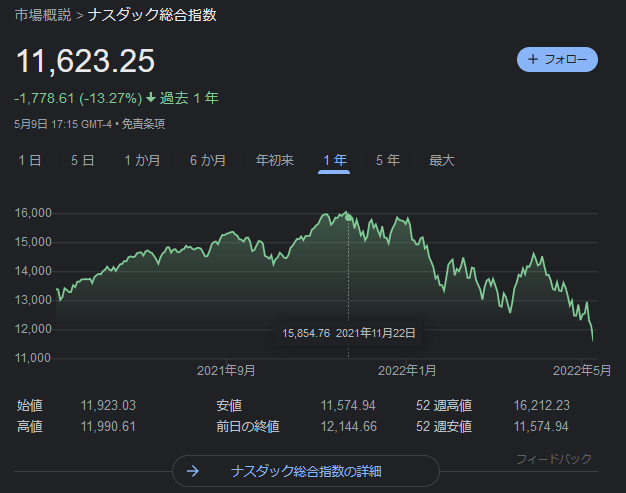Image resolution: width=626 pixels, height=493 pixels.
Task: Open the 免責条項 disclaimer link
Action: point(143,124)
